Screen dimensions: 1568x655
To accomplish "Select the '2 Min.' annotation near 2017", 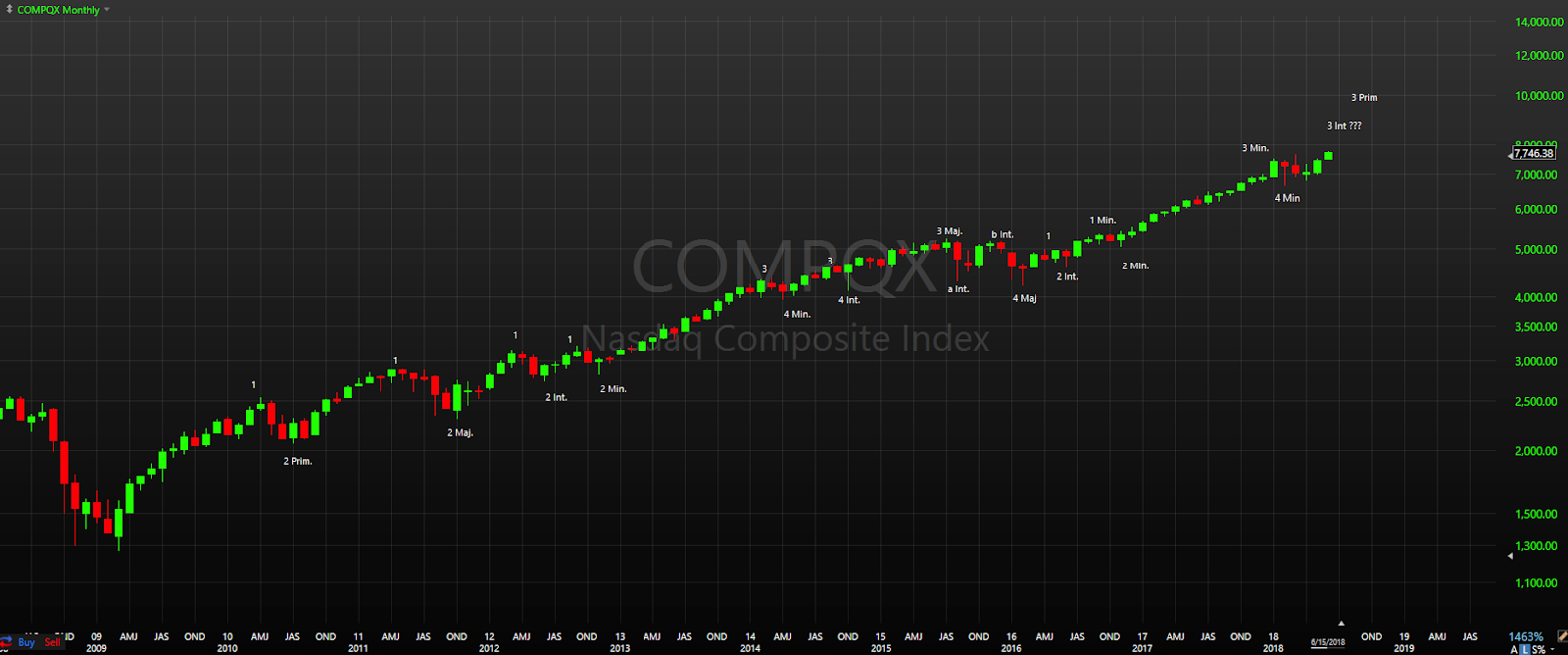I will (x=1135, y=266).
